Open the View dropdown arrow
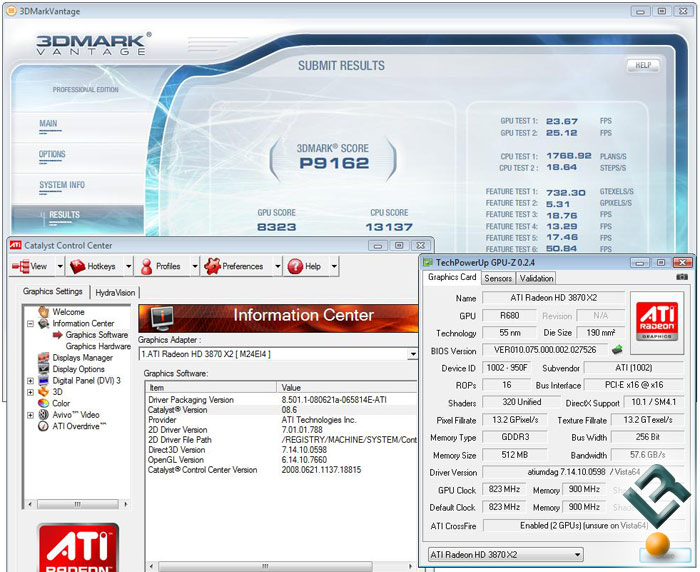 point(60,267)
